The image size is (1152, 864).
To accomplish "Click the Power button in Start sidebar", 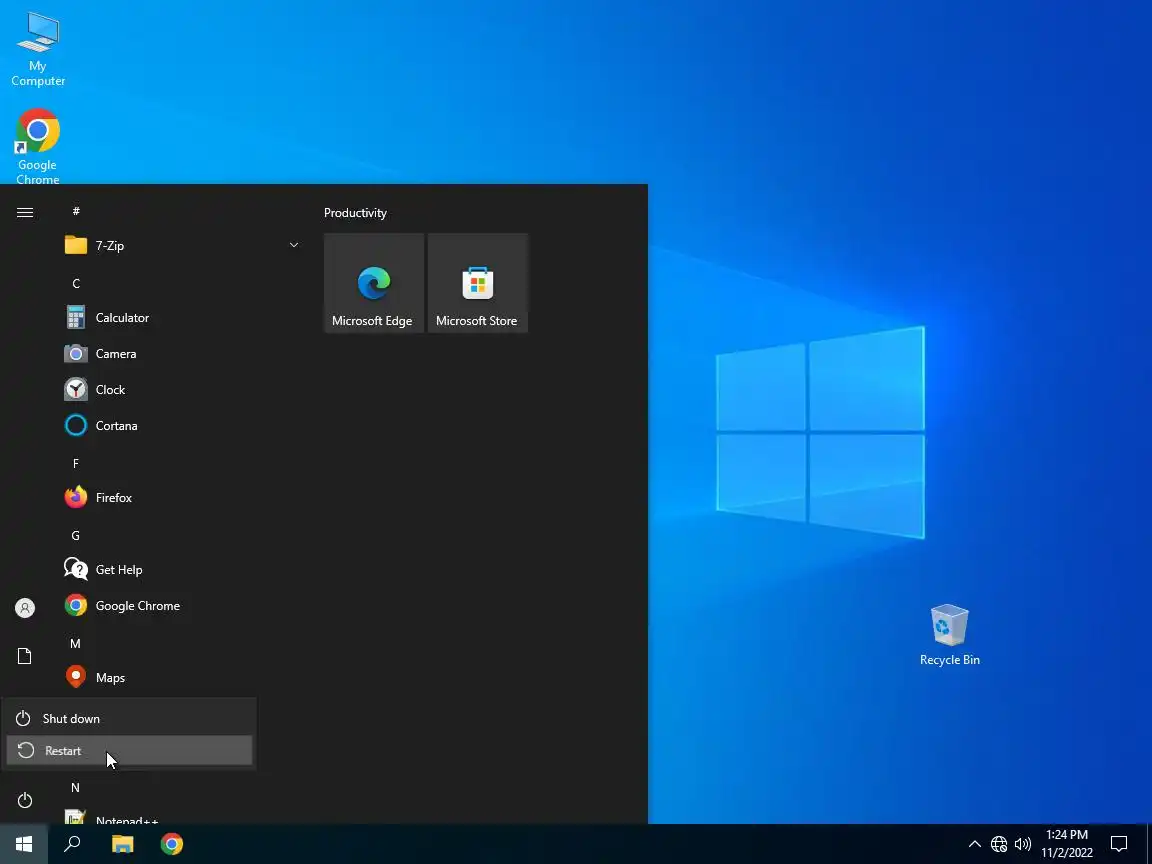I will [x=25, y=800].
